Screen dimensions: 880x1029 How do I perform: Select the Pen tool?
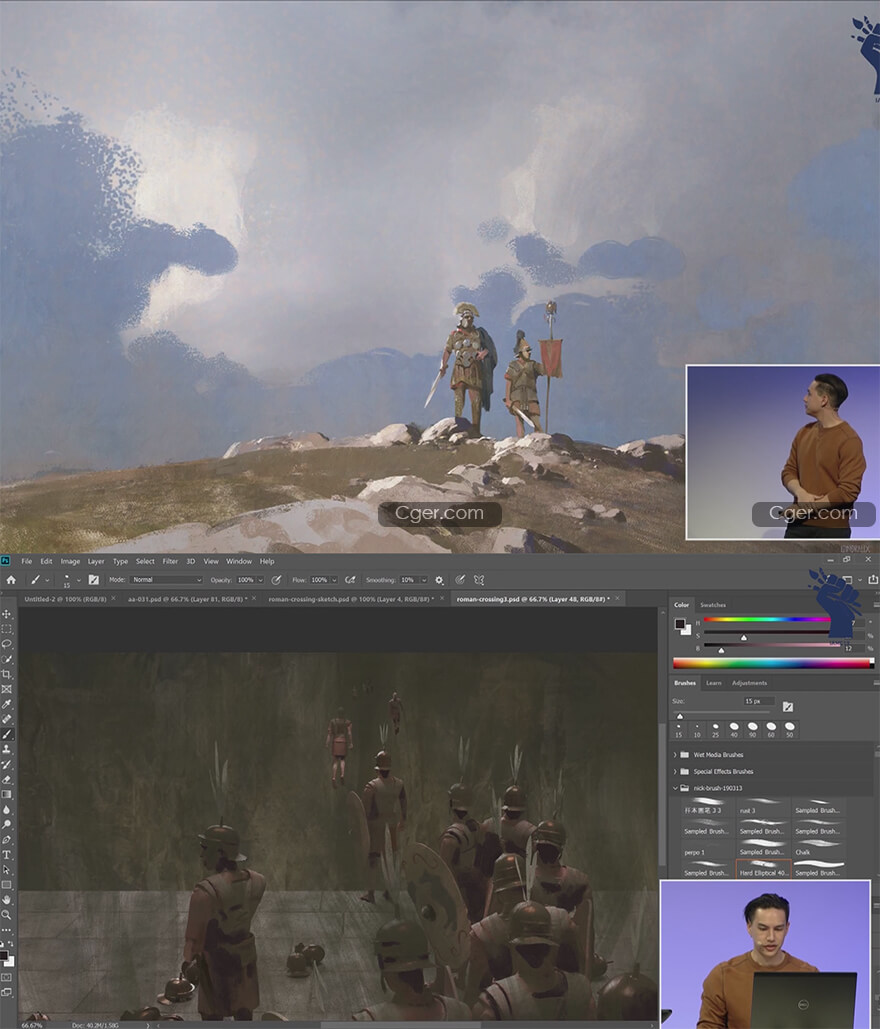click(7, 839)
